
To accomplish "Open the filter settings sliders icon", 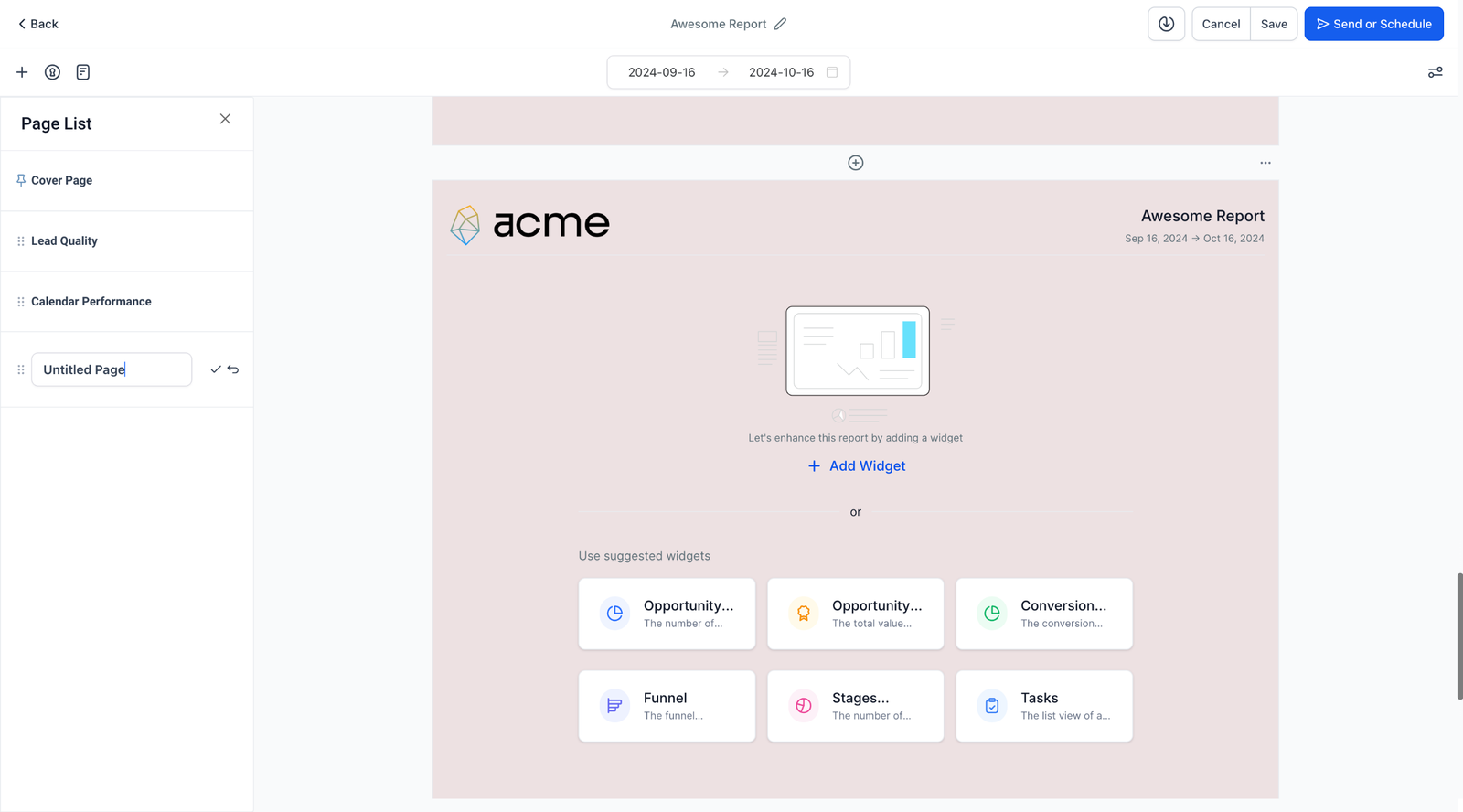I will click(1435, 72).
